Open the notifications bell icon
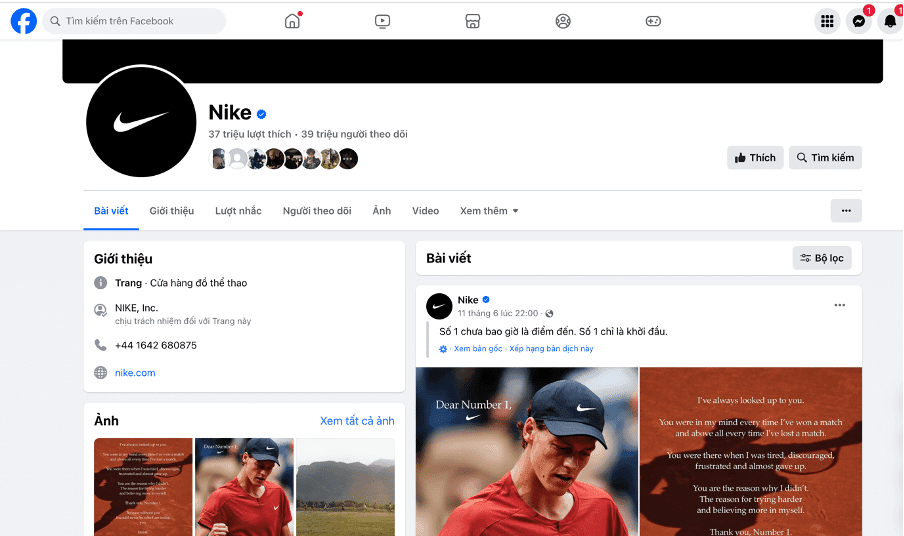 [890, 21]
